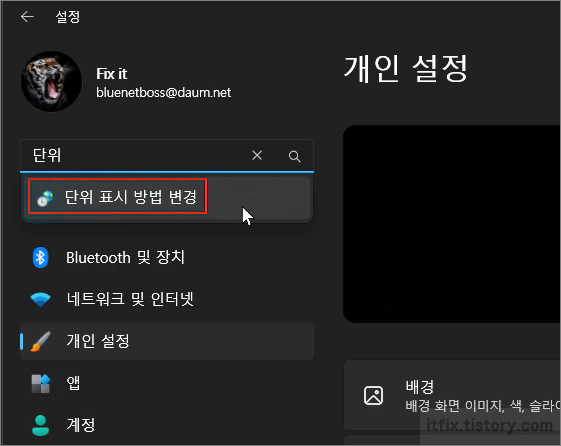Viewport: 561px width, 446px height.
Task: Click the Fix it account name
Action: (112, 74)
